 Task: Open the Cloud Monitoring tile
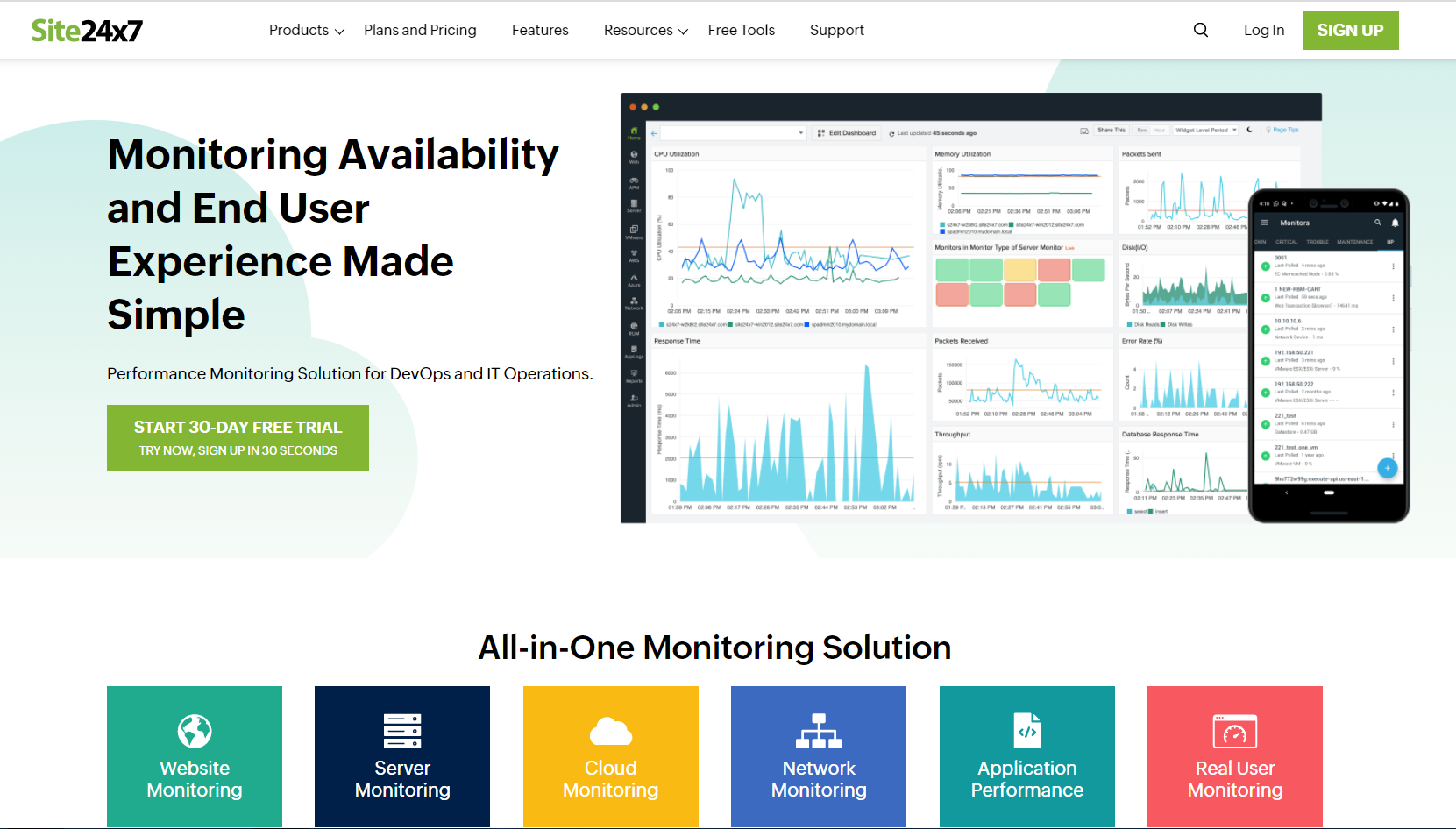[x=611, y=756]
